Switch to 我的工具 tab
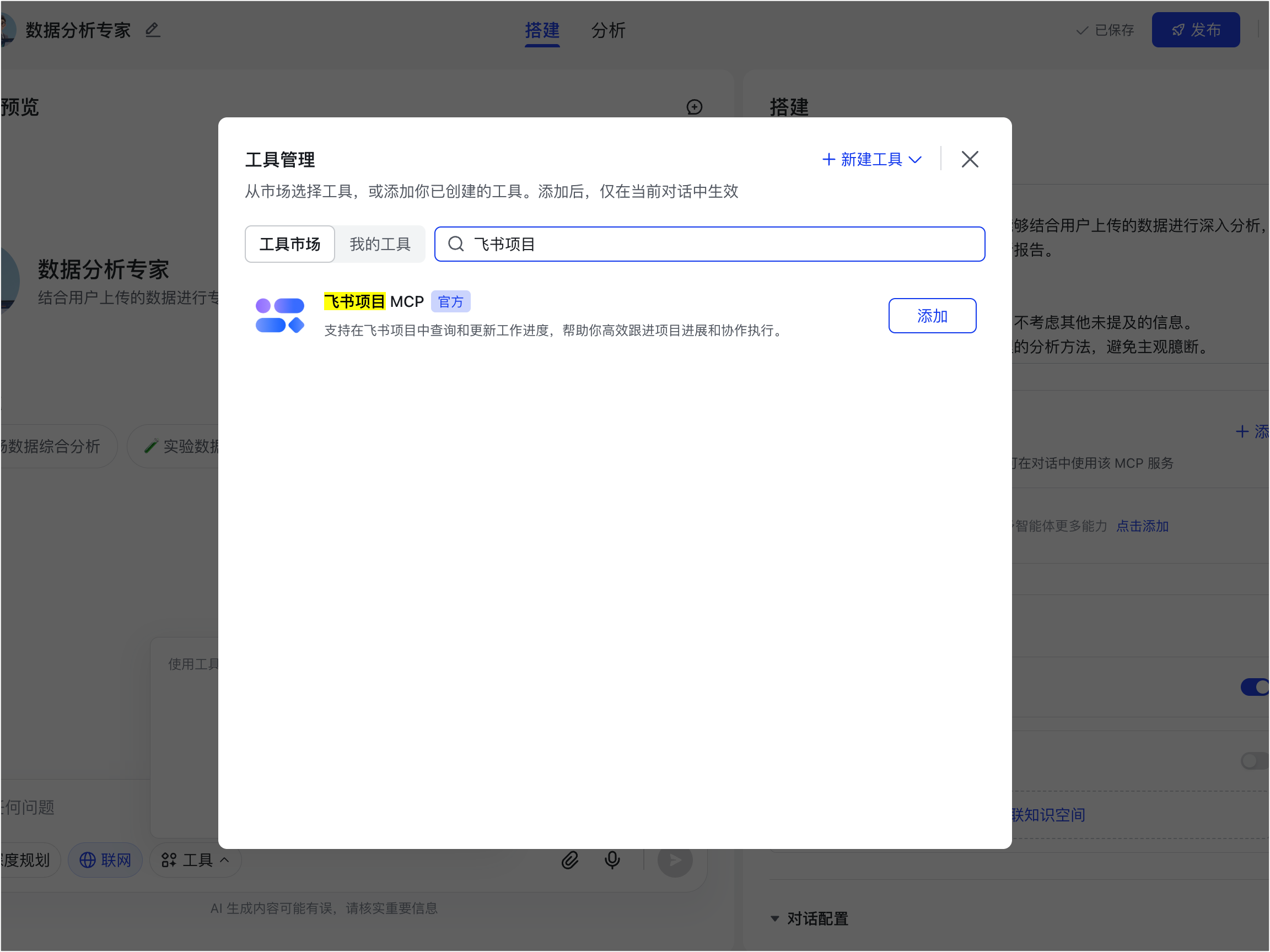The width and height of the screenshot is (1270, 952). (380, 244)
